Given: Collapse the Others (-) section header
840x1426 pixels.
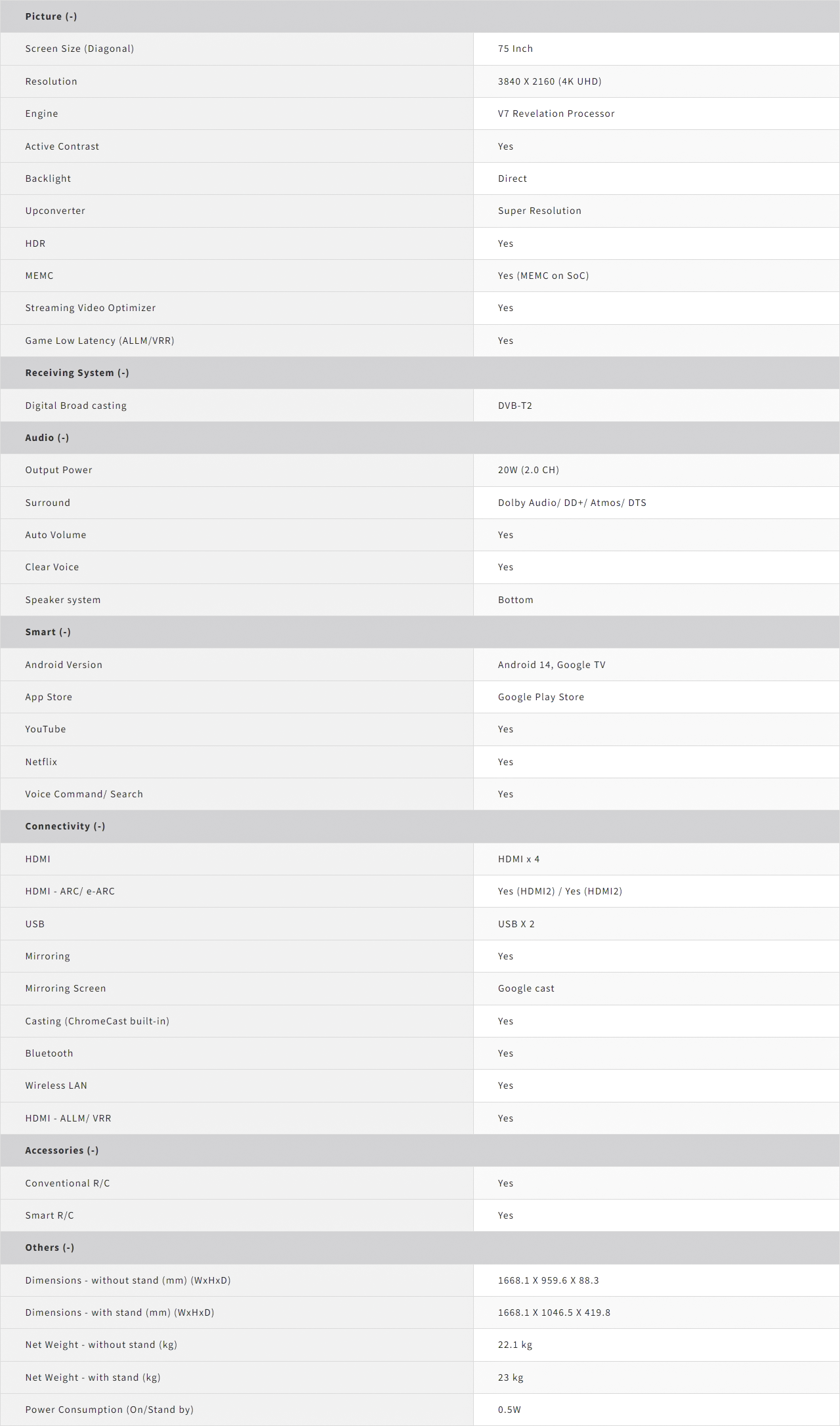Looking at the screenshot, I should tap(49, 1248).
